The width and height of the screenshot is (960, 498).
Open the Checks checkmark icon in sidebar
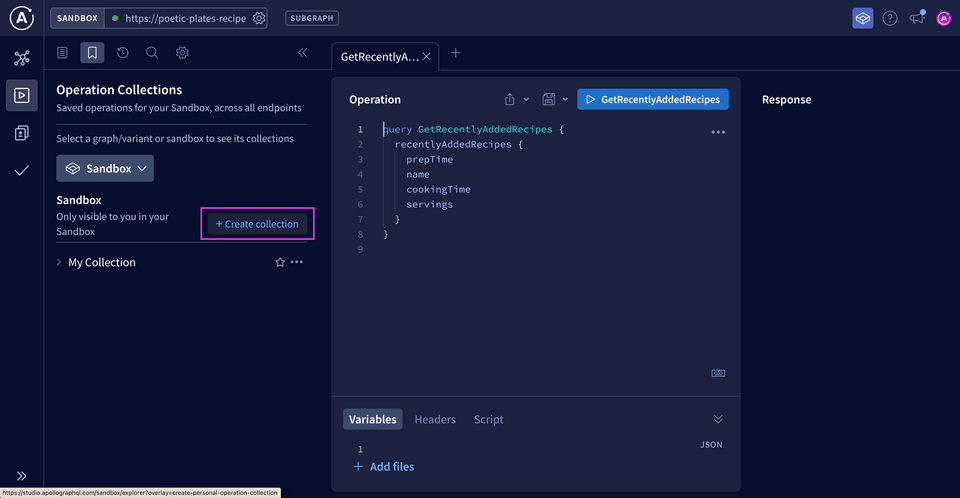click(x=21, y=170)
